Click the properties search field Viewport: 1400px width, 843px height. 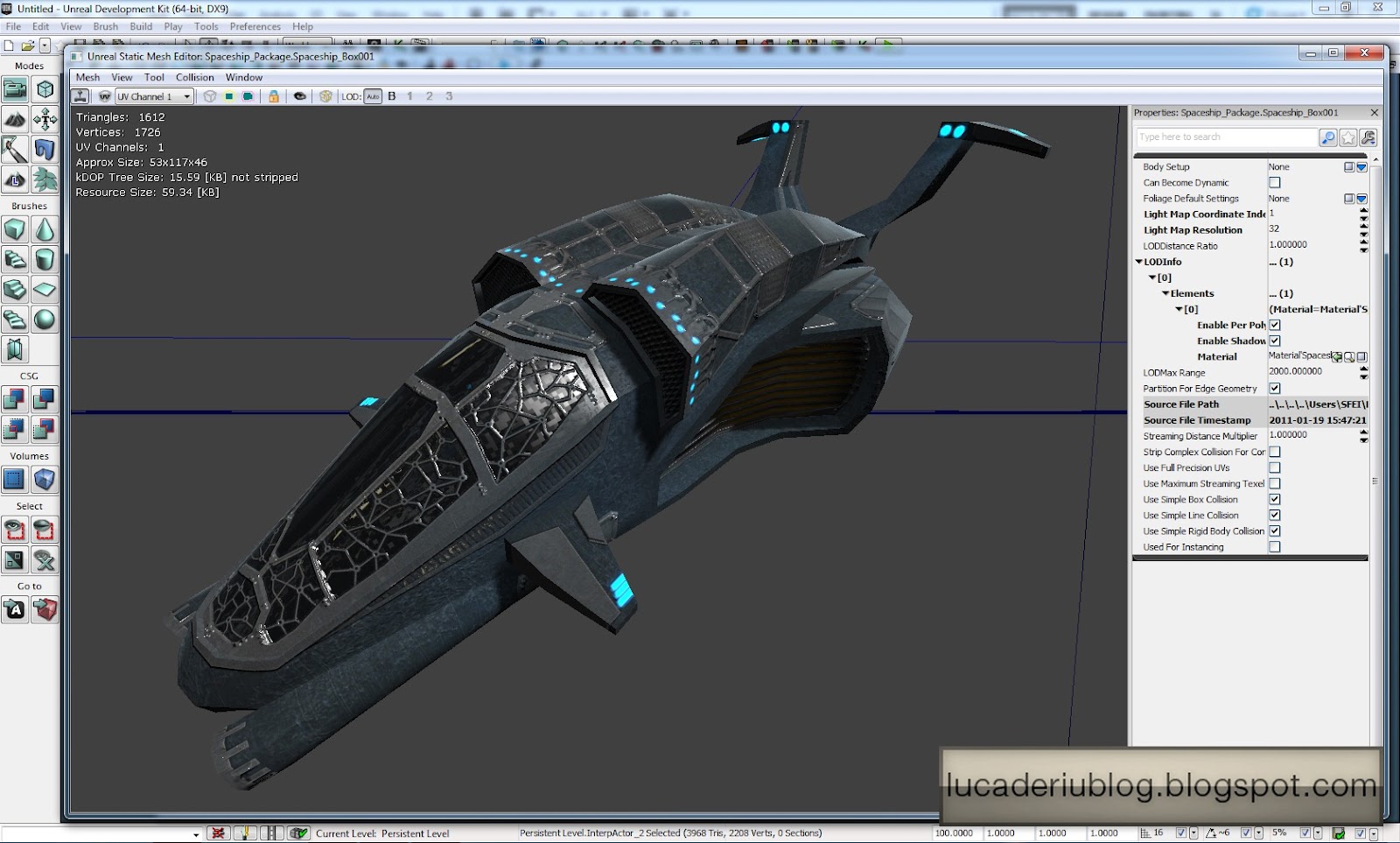(1227, 137)
